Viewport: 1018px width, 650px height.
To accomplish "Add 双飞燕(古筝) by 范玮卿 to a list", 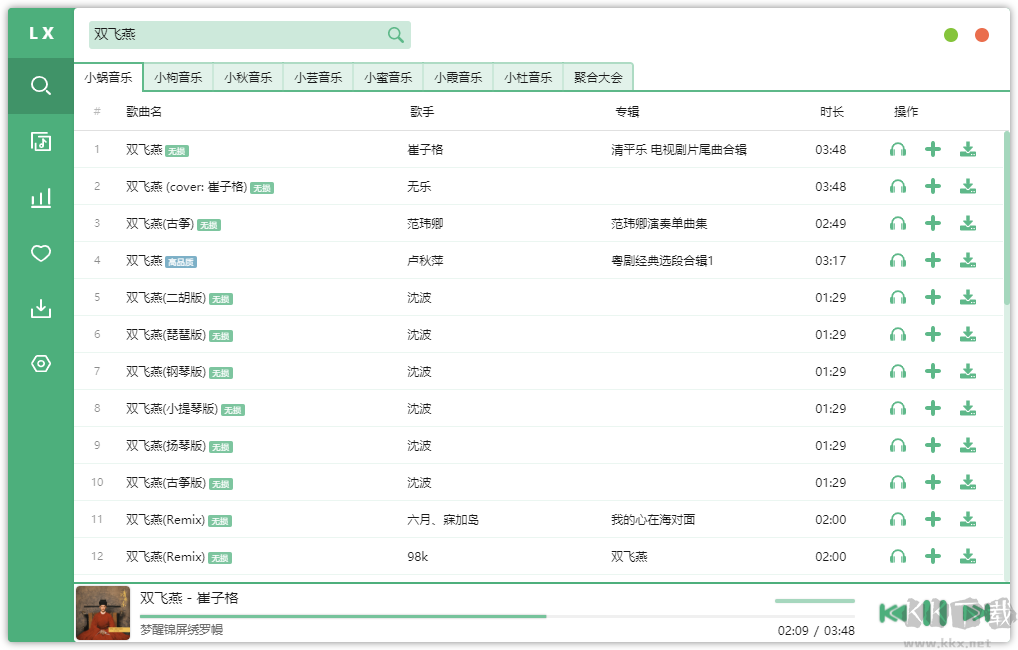I will pyautogui.click(x=933, y=223).
